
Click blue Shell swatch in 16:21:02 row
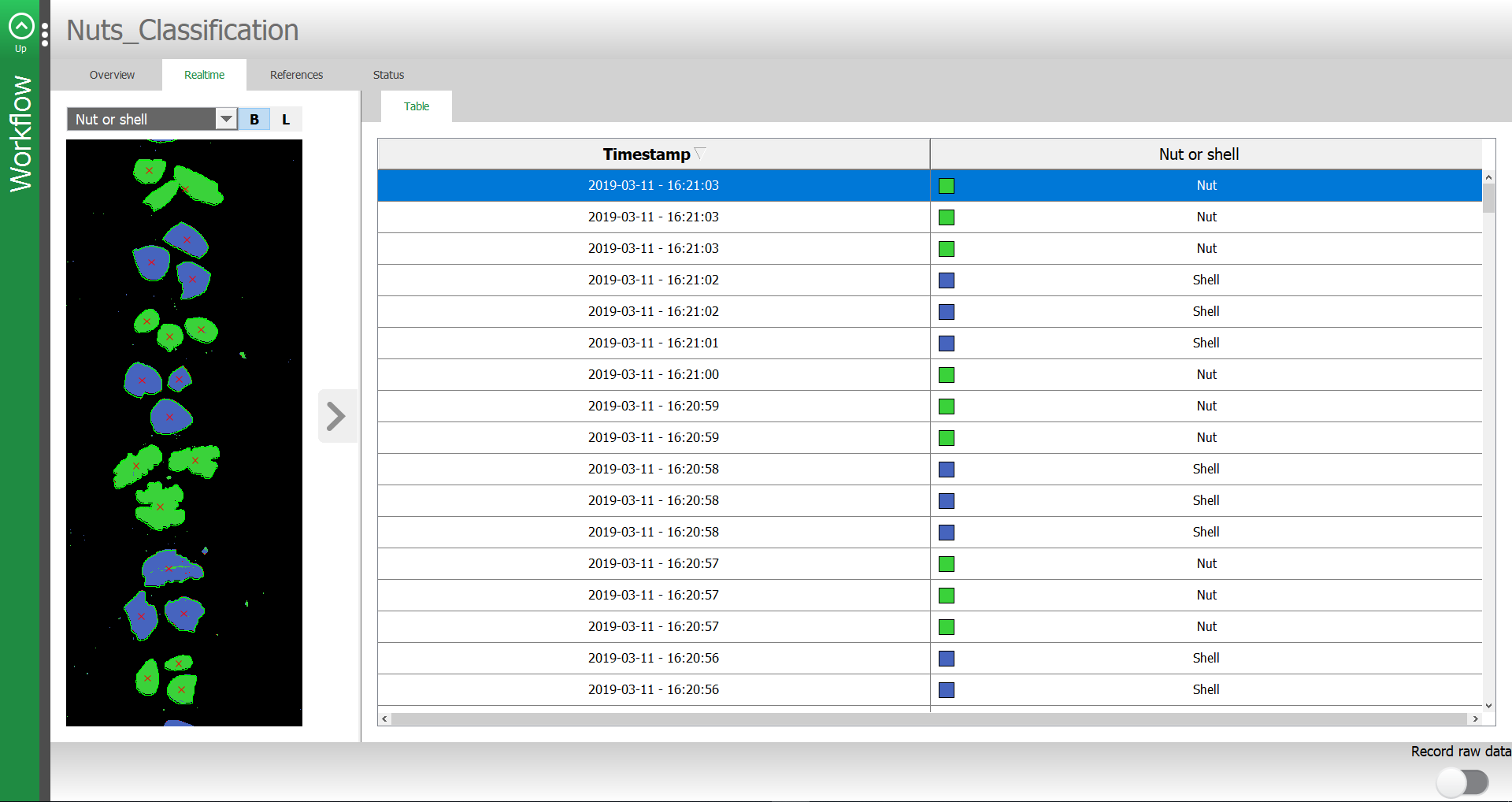tap(947, 280)
